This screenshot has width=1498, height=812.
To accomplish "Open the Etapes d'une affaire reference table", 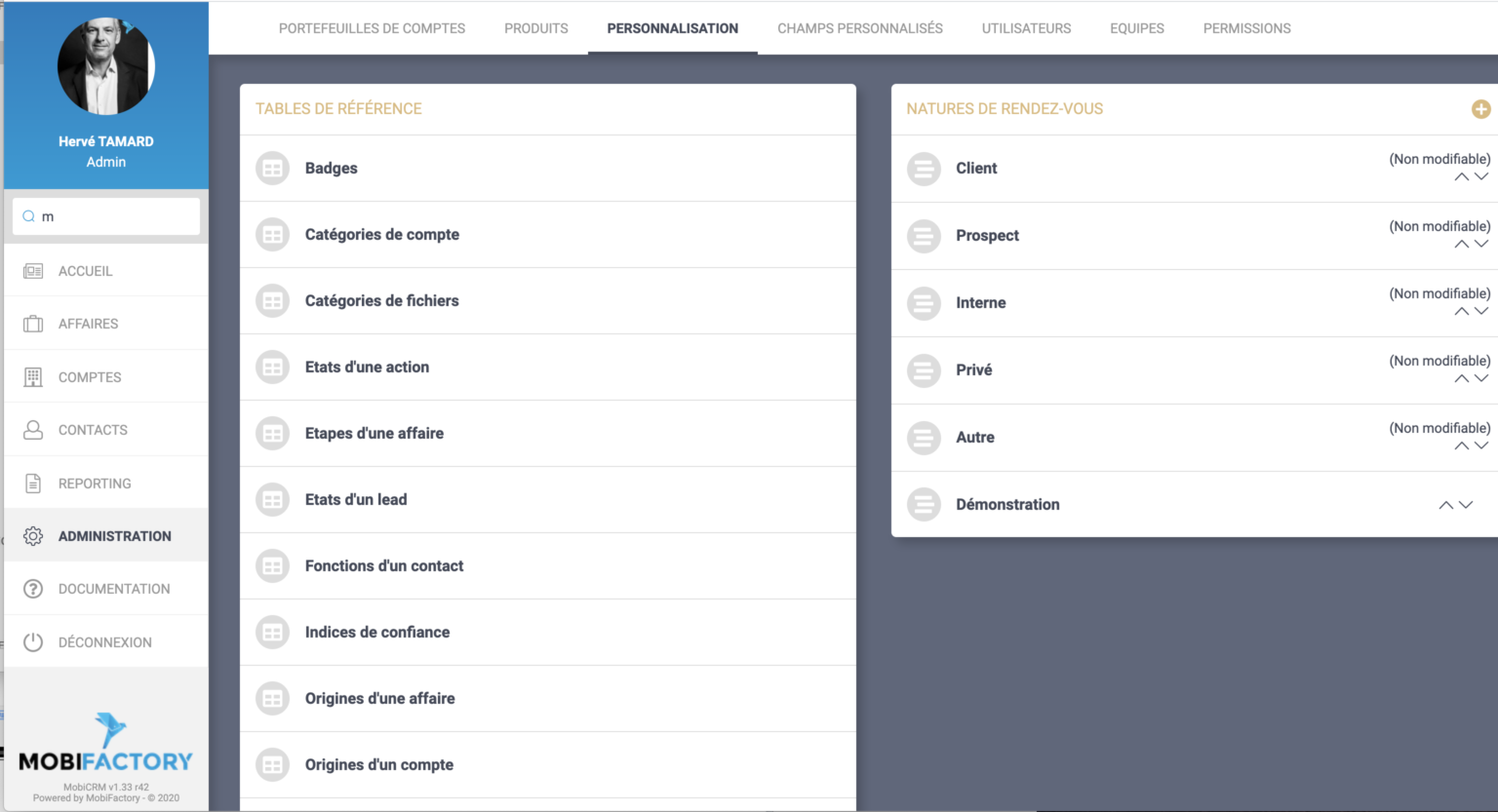I will 374,434.
